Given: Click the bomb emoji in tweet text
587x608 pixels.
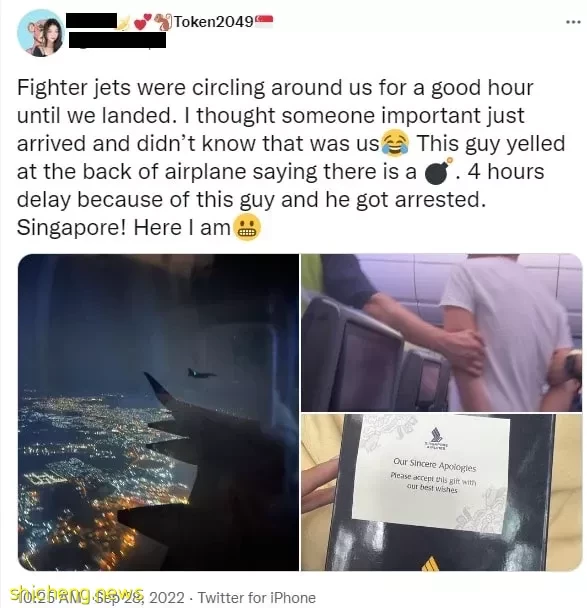Looking at the screenshot, I should coord(438,171).
